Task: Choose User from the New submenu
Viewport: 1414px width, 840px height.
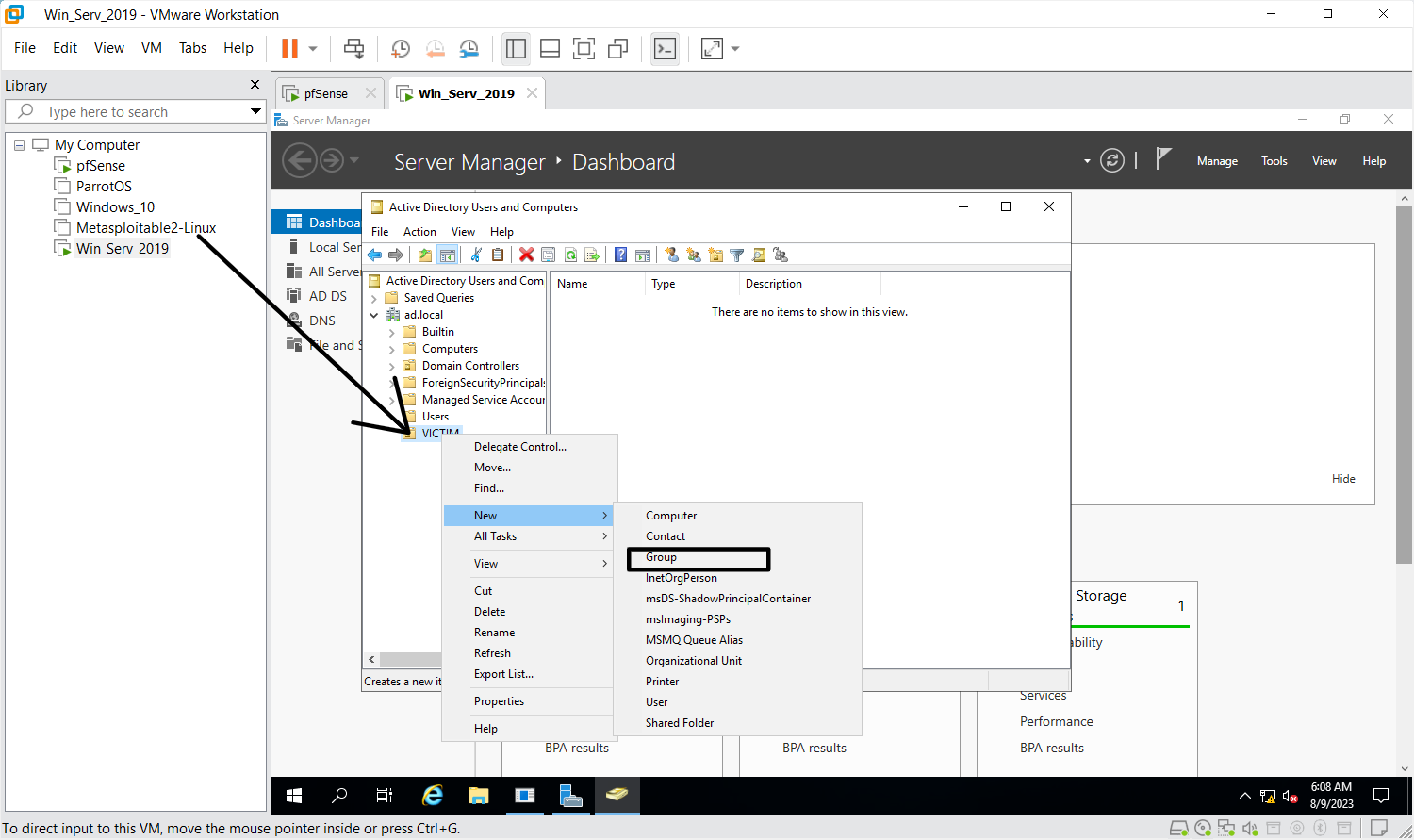Action: click(657, 702)
